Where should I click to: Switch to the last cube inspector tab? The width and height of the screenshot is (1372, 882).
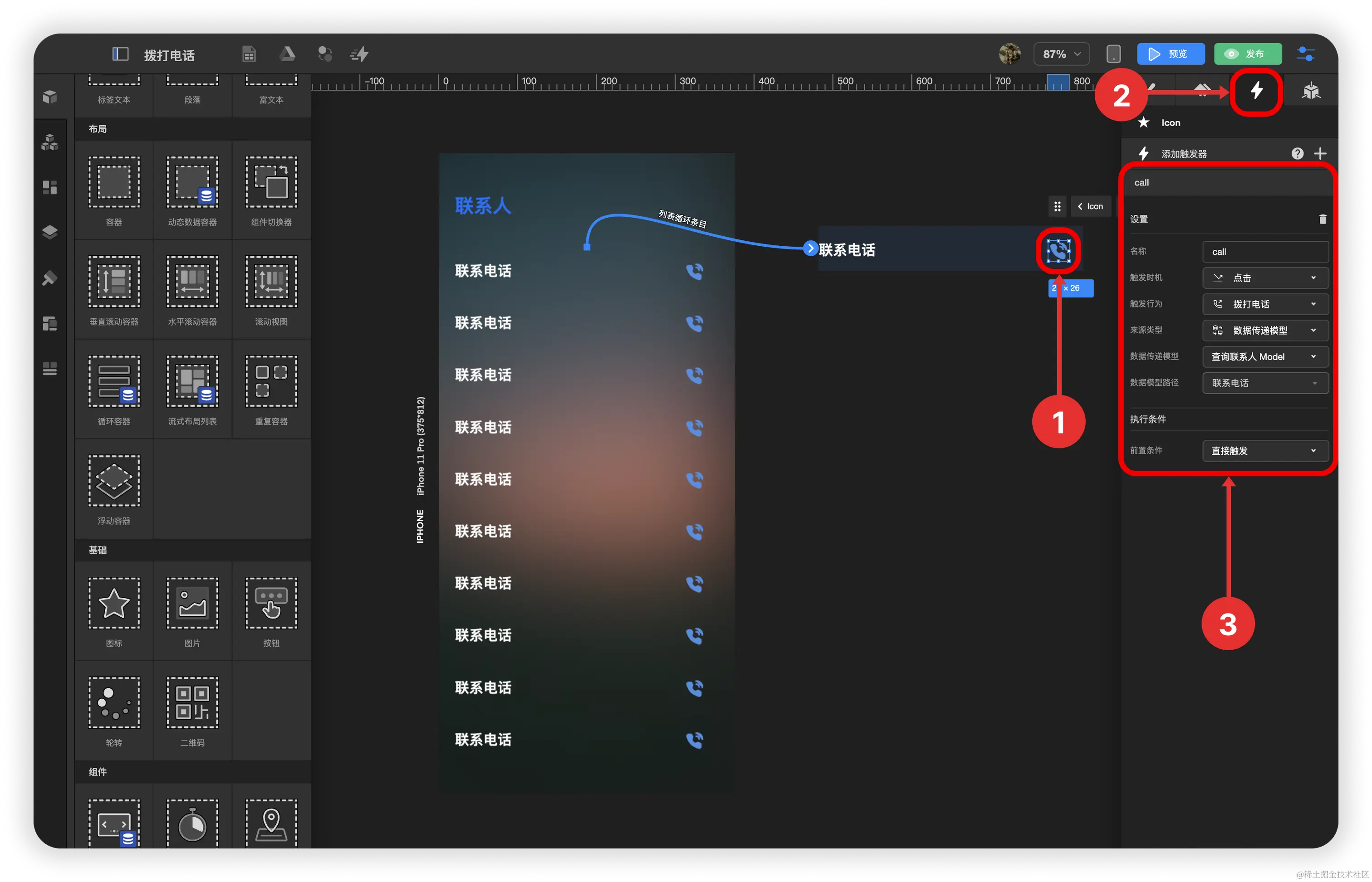click(1311, 91)
